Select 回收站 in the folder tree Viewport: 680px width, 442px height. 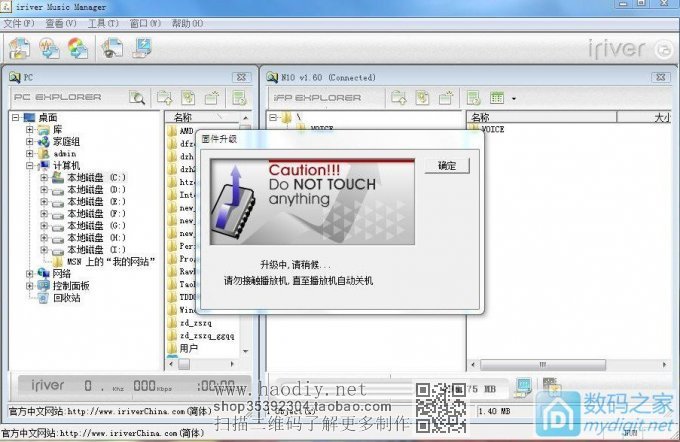click(66, 297)
